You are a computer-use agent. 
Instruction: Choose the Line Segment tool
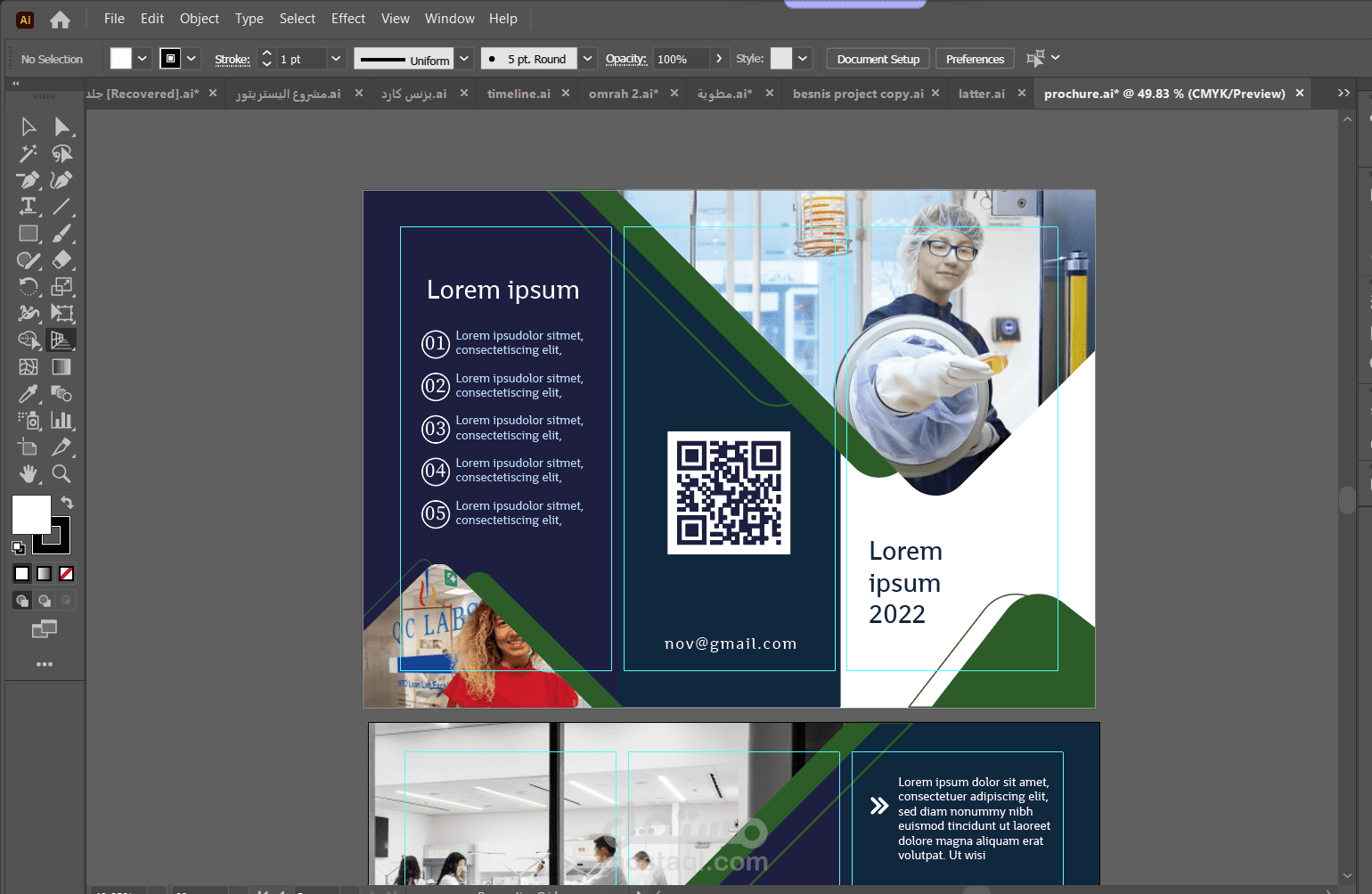click(61, 207)
